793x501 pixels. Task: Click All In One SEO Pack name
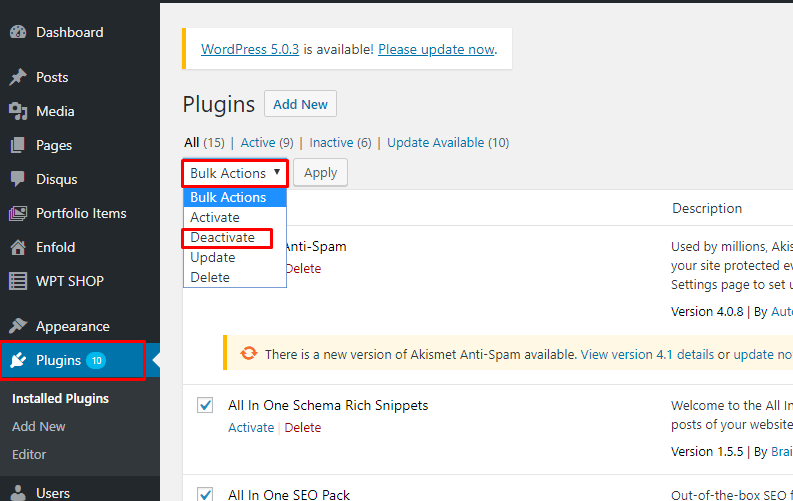pos(289,494)
